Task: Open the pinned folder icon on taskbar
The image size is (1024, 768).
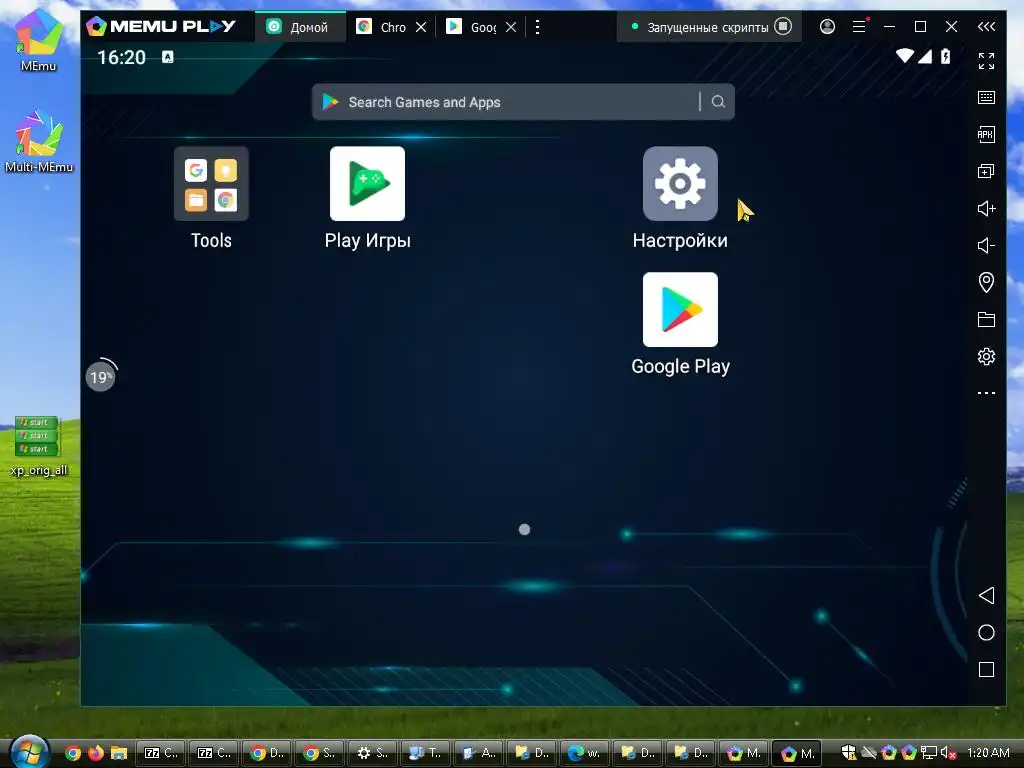Action: pos(118,753)
